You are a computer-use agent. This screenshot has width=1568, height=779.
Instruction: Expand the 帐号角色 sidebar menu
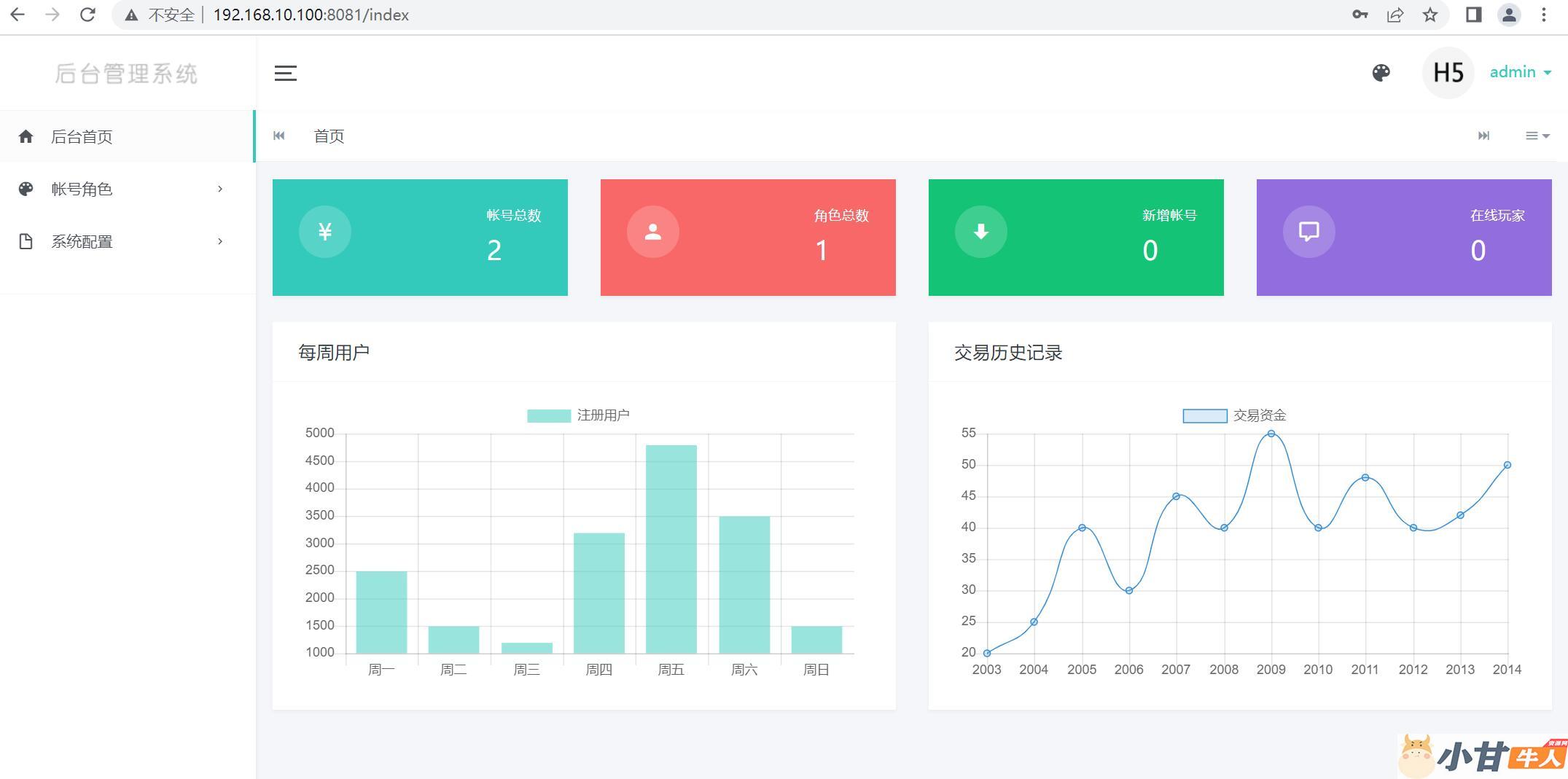click(120, 189)
